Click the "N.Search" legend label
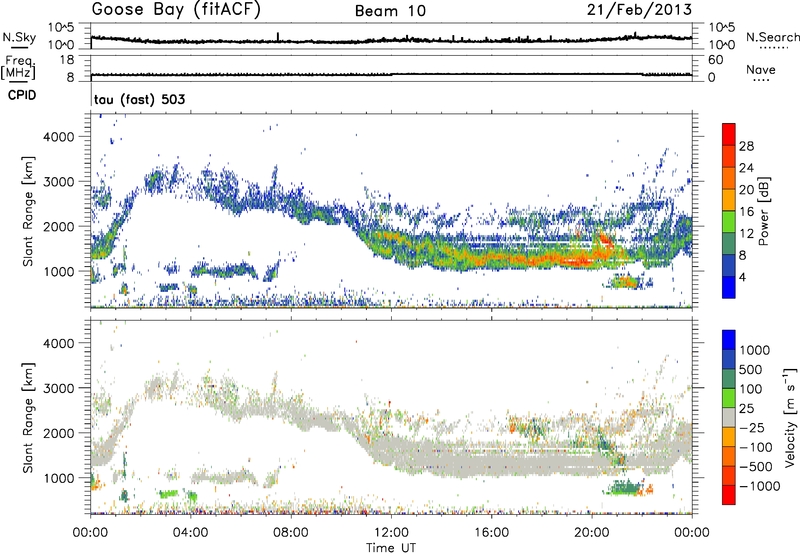This screenshot has width=800, height=554. click(772, 37)
